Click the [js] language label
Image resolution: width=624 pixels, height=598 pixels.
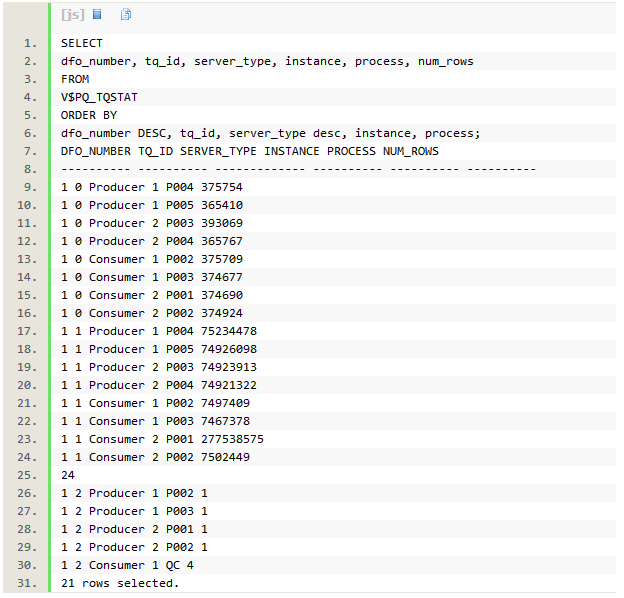tap(73, 15)
